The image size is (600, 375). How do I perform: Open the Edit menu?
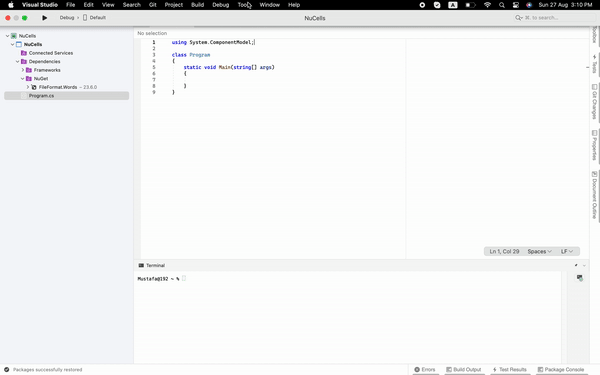[88, 5]
